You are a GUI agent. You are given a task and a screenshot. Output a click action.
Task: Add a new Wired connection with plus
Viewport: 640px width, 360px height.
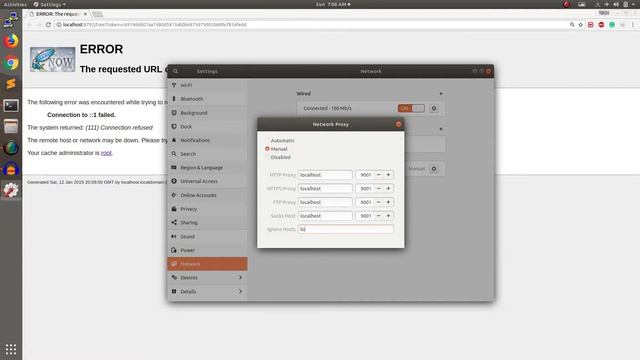[441, 93]
